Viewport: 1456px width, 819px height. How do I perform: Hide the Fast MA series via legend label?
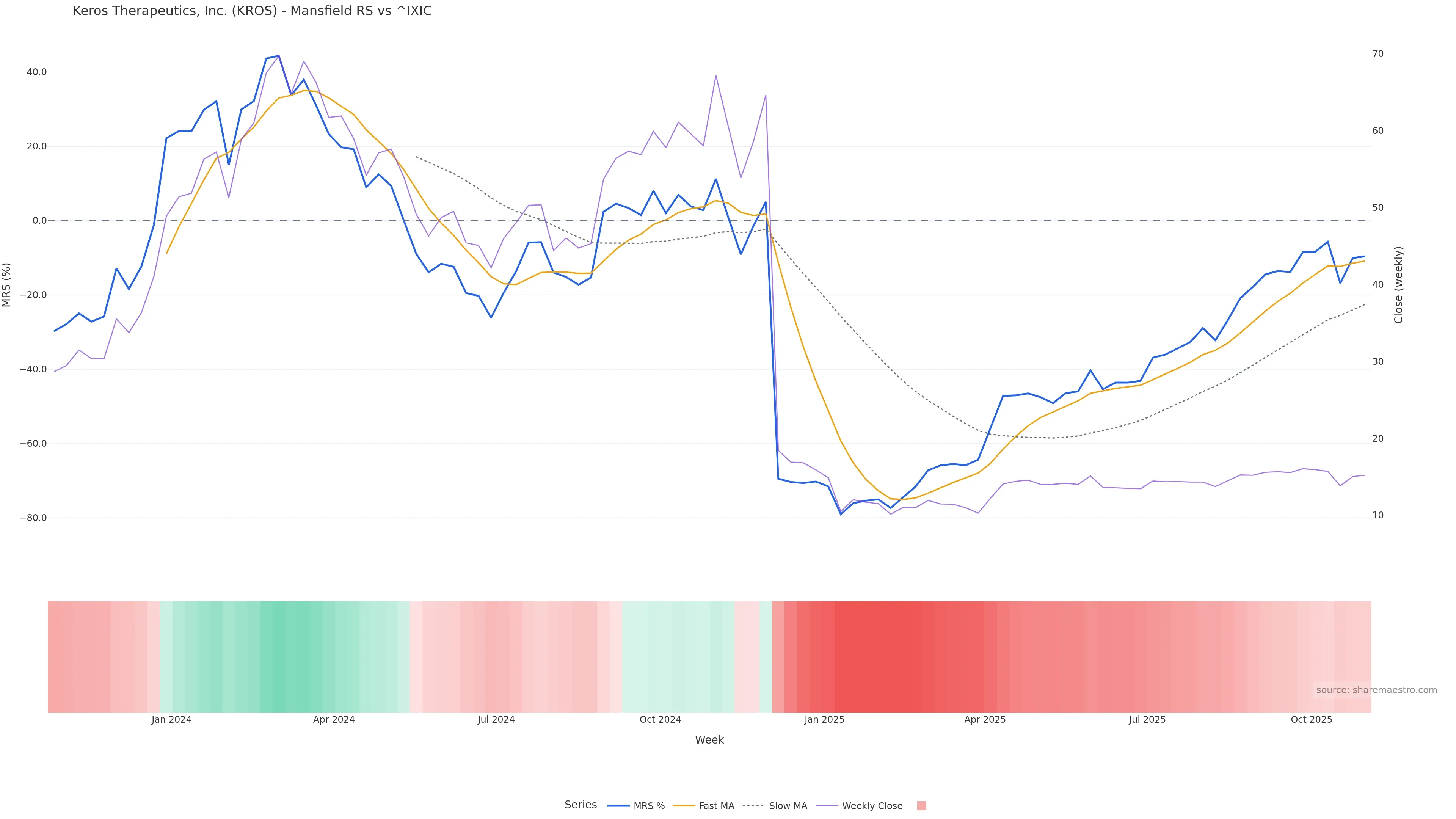coord(716,806)
